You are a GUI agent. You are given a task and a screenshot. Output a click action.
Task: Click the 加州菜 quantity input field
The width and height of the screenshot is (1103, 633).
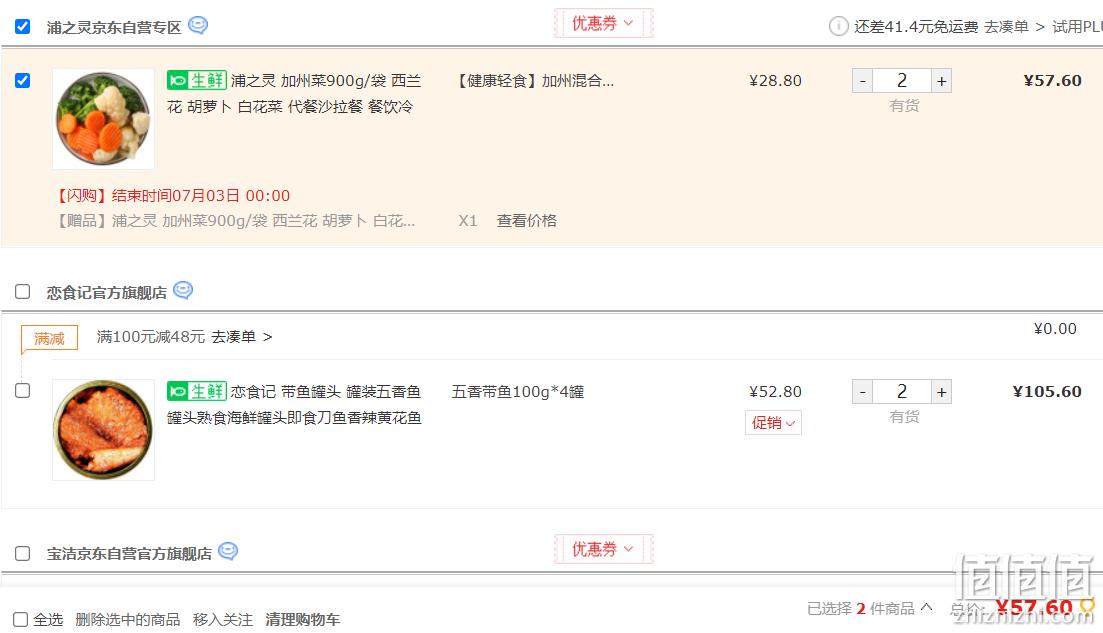[x=902, y=81]
